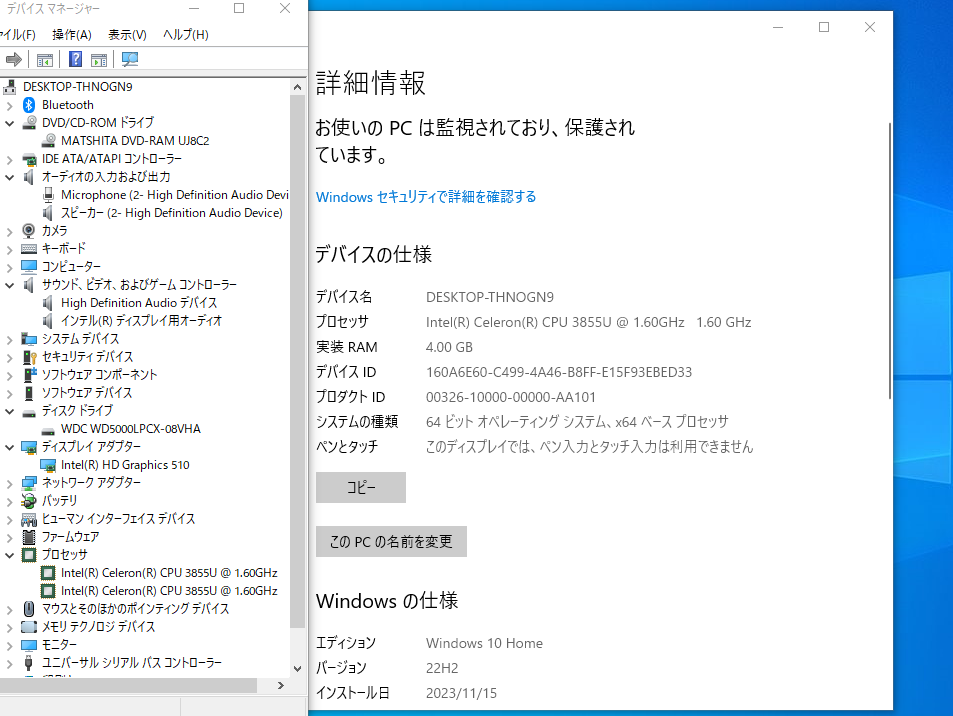Open the ファイル(F) menu
Image resolution: width=953 pixels, height=716 pixels.
pos(18,35)
